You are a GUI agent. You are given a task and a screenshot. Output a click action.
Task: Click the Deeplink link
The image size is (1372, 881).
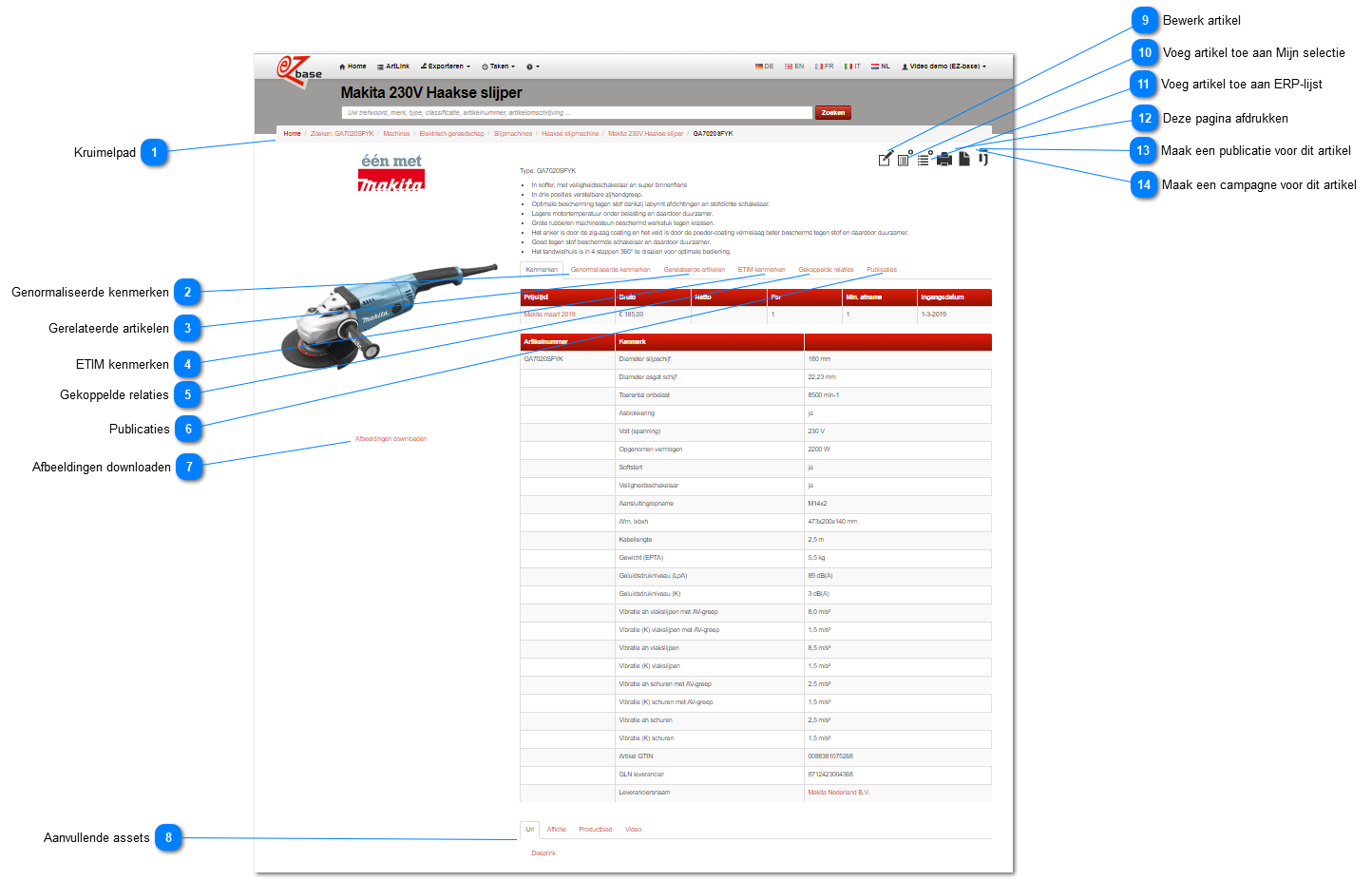543,853
